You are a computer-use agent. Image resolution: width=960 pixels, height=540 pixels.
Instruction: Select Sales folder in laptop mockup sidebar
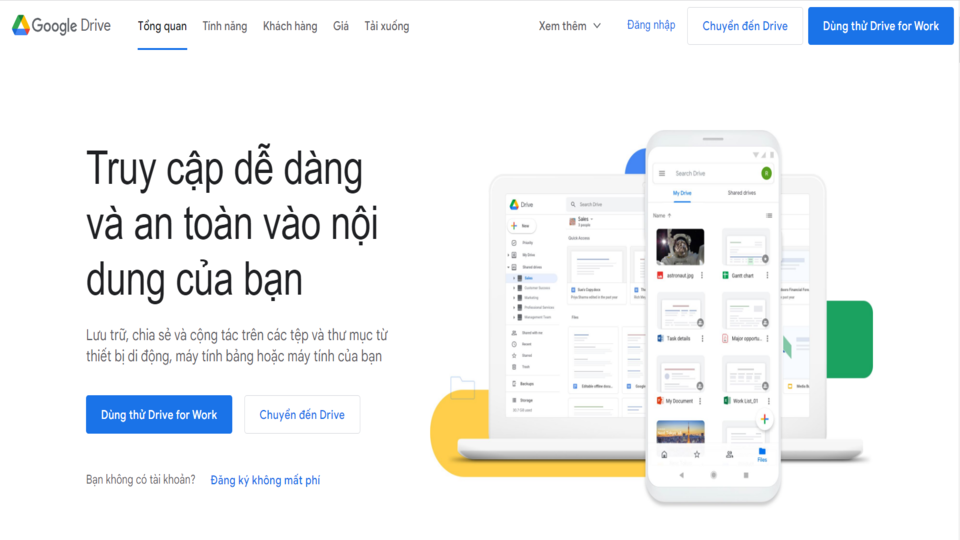coord(533,278)
